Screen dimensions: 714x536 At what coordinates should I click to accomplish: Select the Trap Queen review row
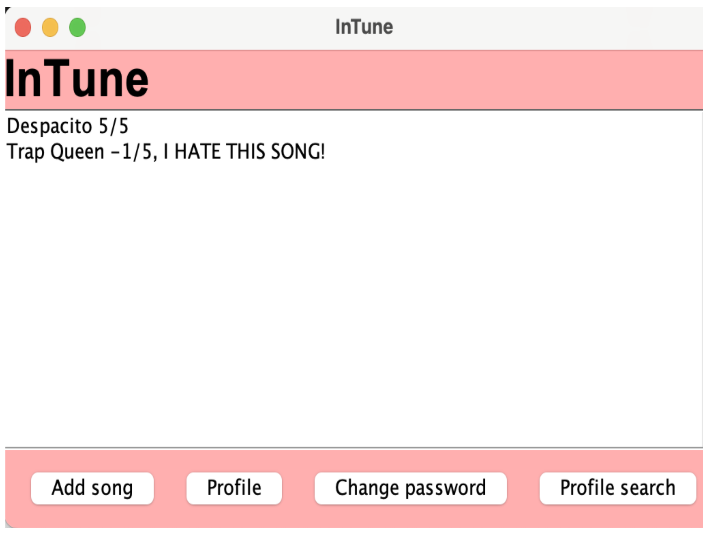(165, 152)
